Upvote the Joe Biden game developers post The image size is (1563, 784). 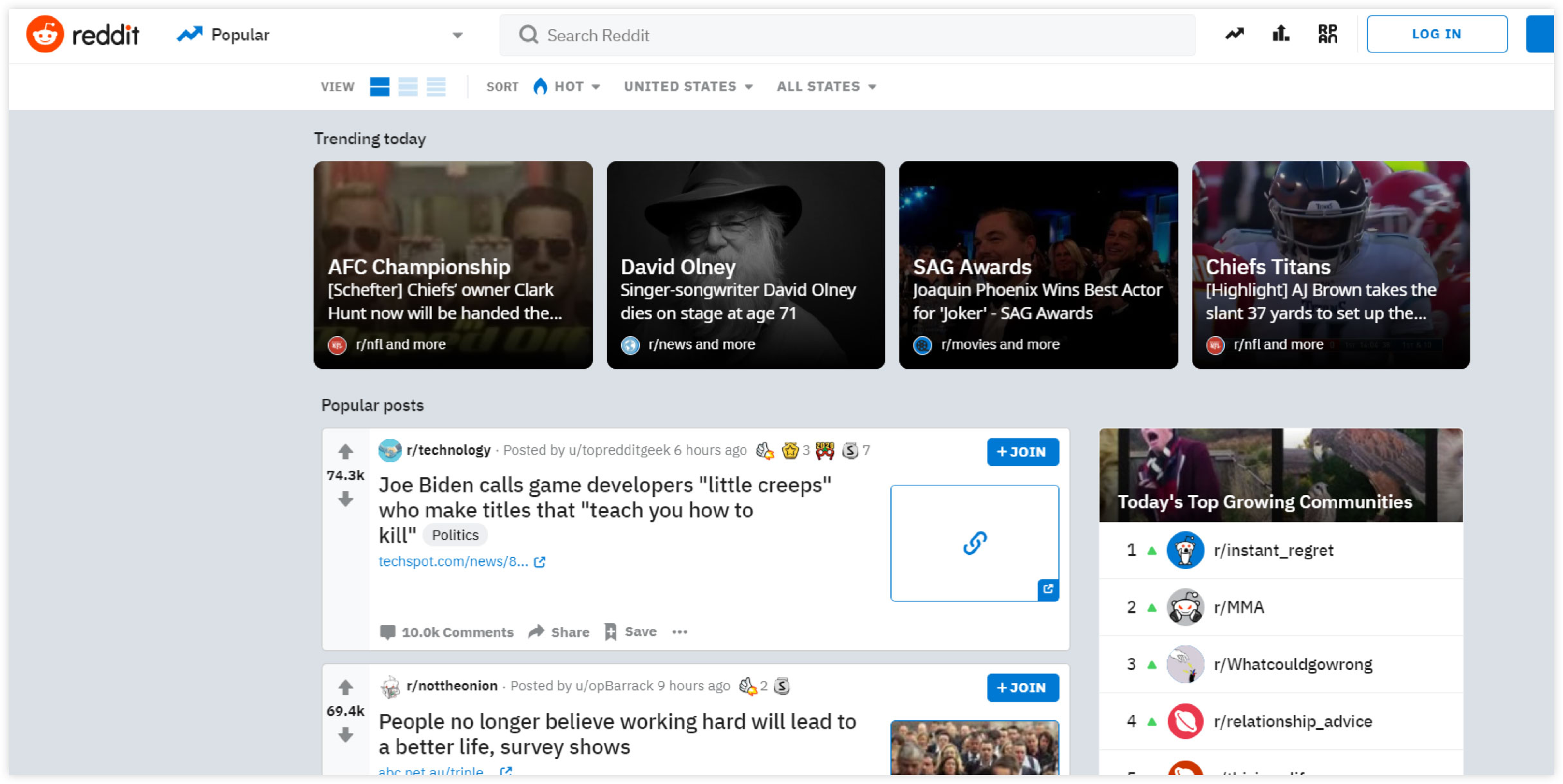346,451
